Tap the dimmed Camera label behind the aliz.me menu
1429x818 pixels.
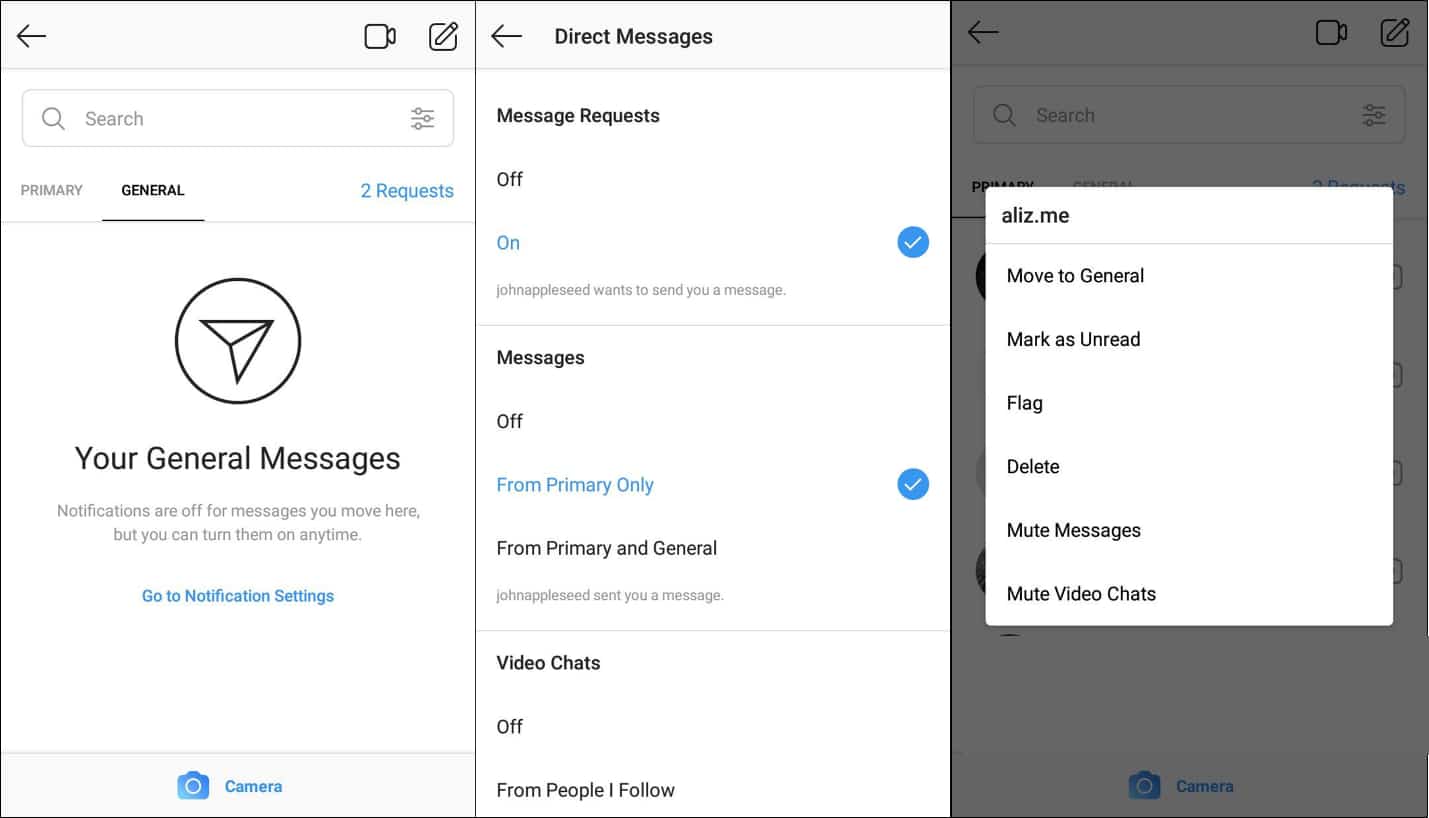(x=1205, y=787)
